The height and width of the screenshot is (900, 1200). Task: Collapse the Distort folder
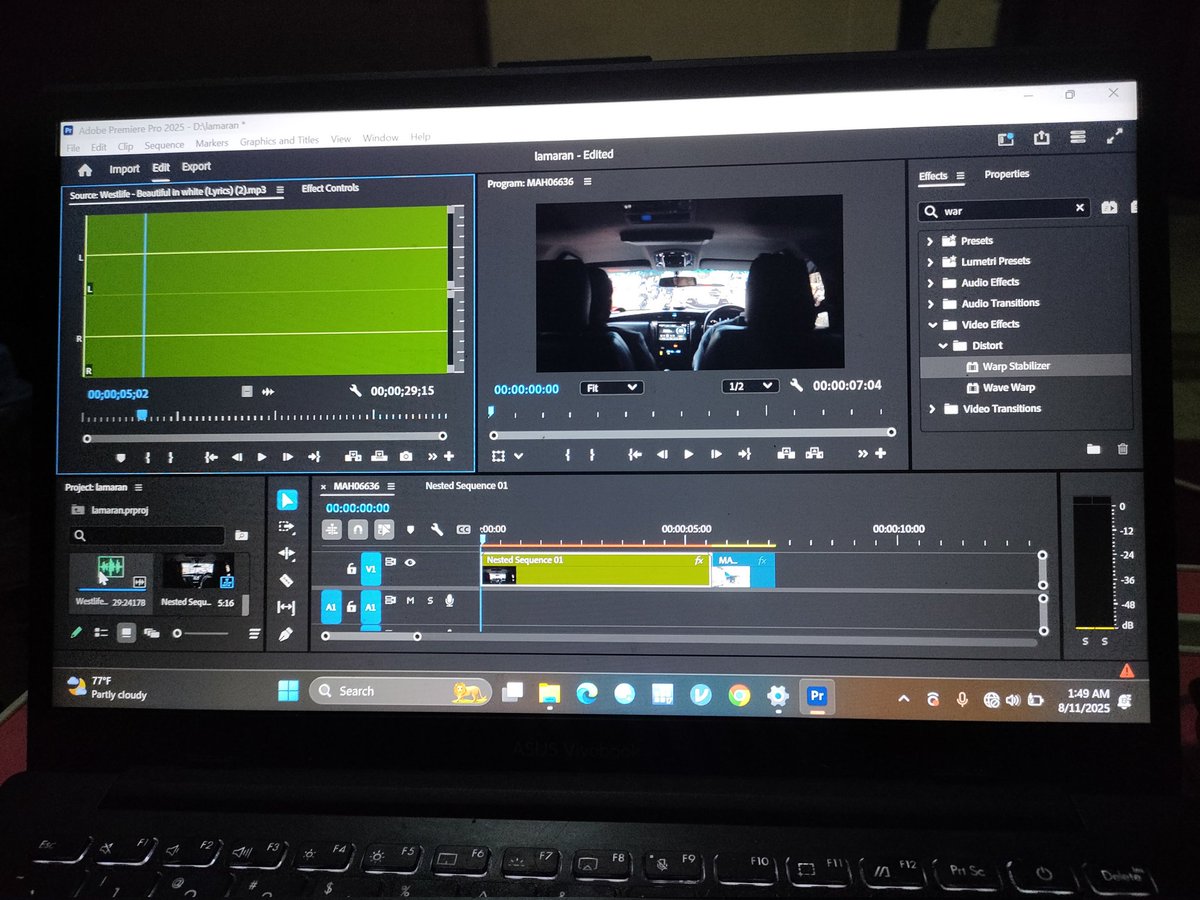[943, 345]
